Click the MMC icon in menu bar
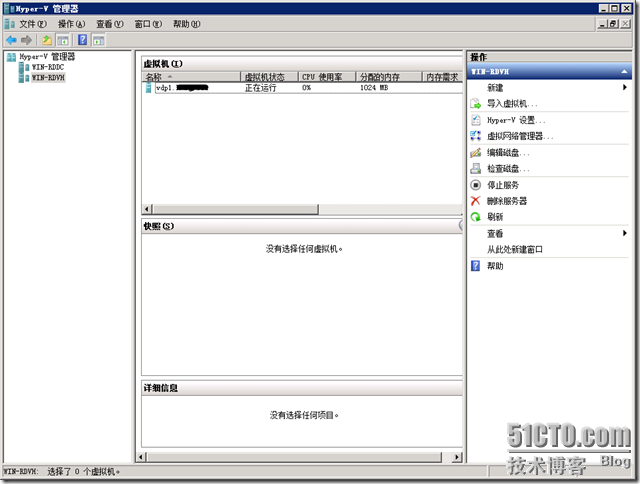 (9, 24)
